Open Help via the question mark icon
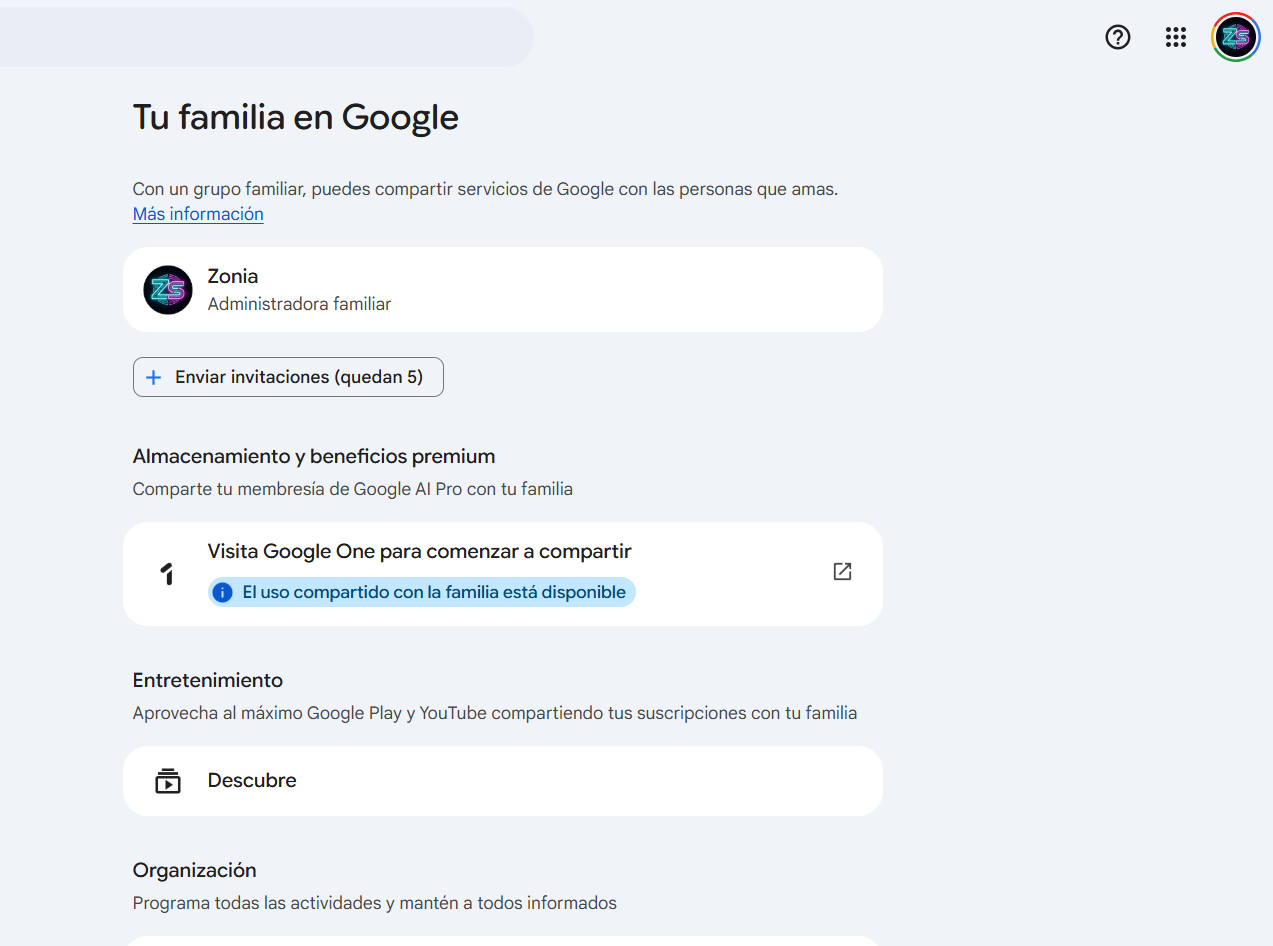 click(1117, 37)
